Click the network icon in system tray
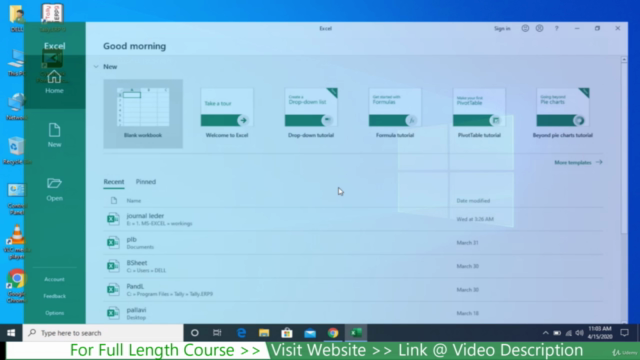 point(568,333)
